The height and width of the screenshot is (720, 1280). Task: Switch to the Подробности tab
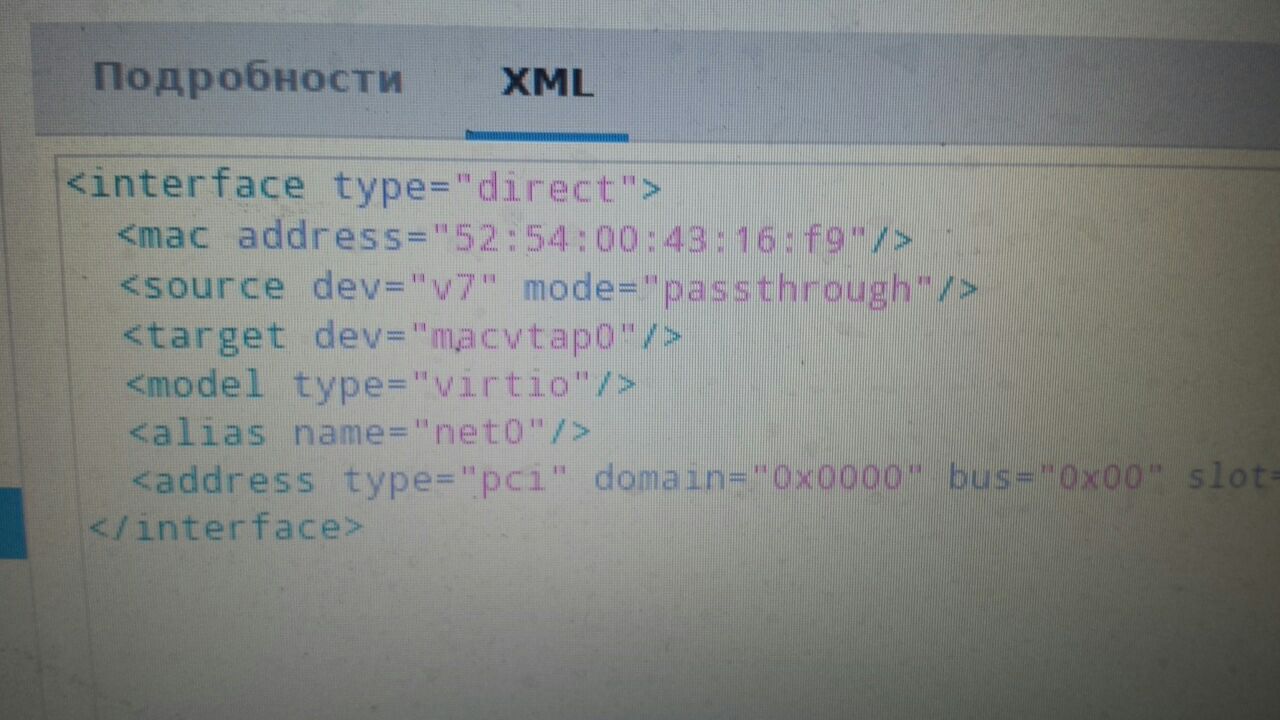click(248, 77)
